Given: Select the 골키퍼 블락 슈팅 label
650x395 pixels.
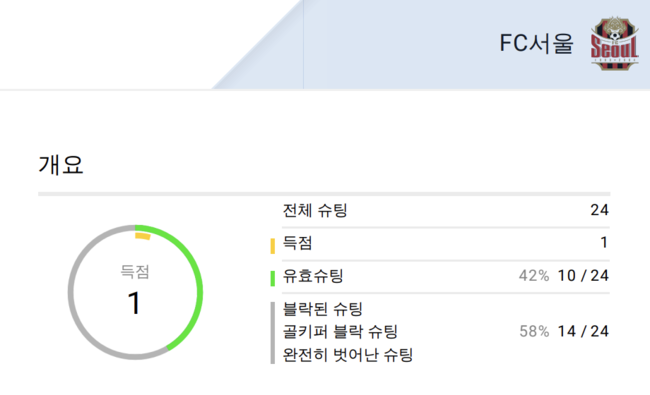Looking at the screenshot, I should point(340,332).
